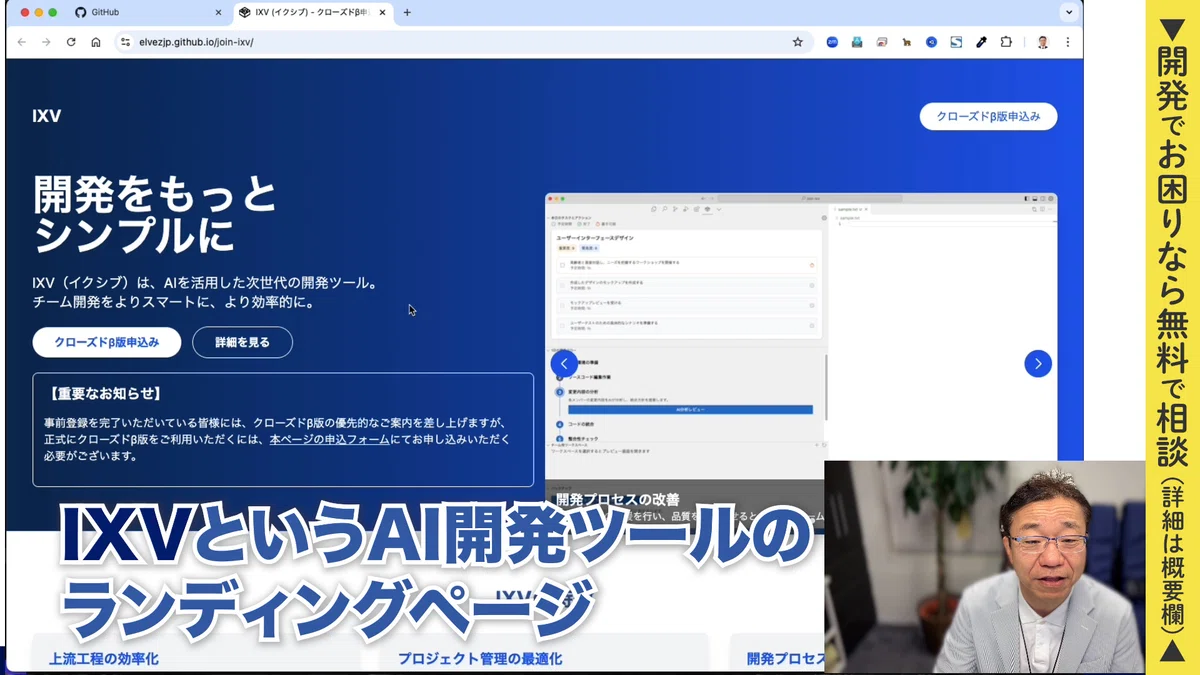
Task: Click header button クローズドβ申込み
Action: tap(988, 116)
